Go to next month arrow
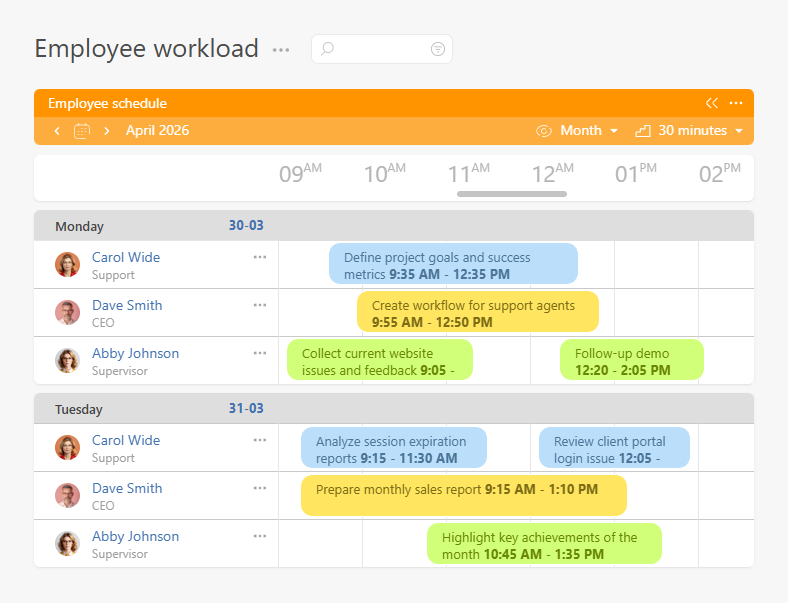This screenshot has height=603, width=788. click(x=106, y=131)
